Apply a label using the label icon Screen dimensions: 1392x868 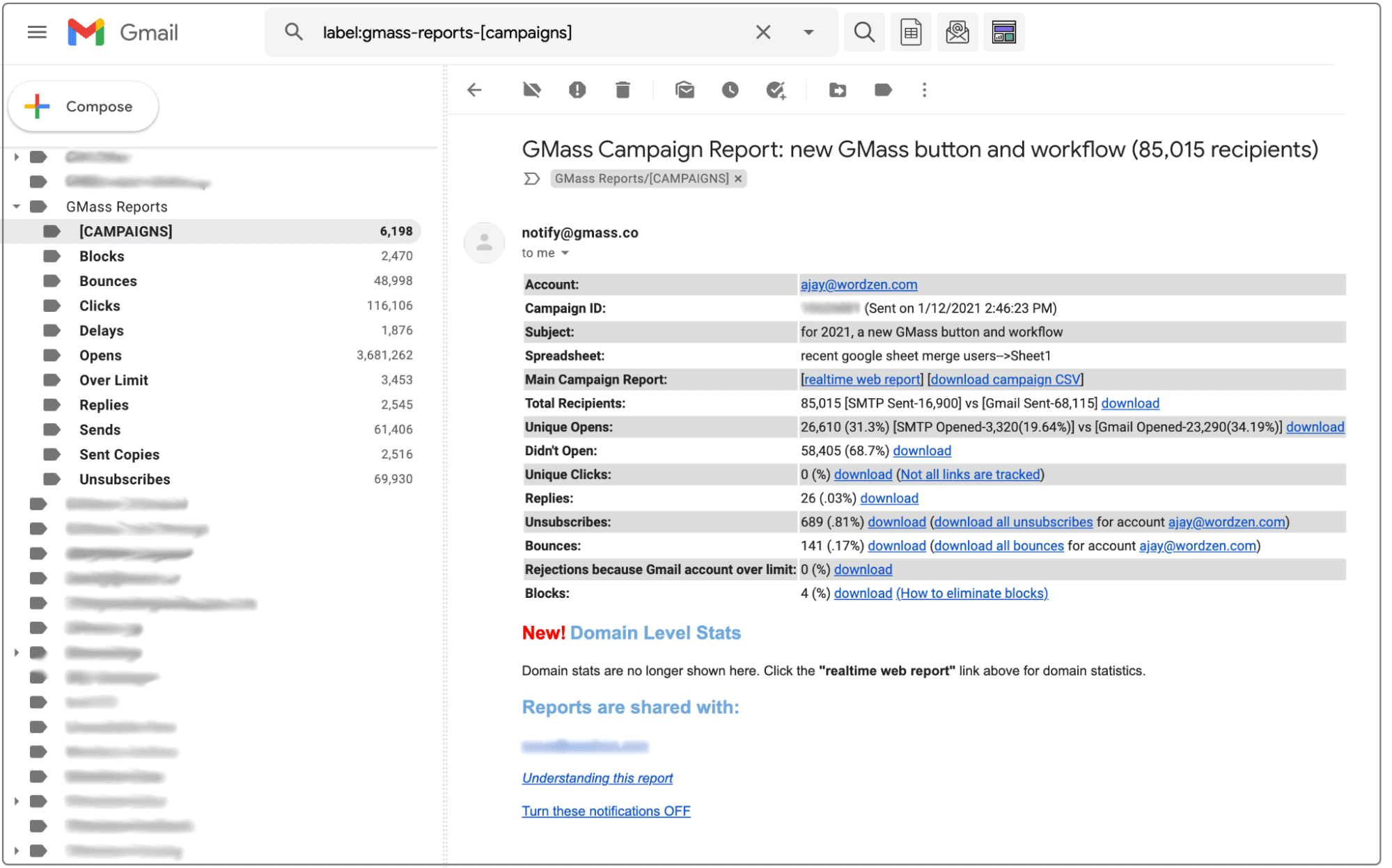point(883,90)
